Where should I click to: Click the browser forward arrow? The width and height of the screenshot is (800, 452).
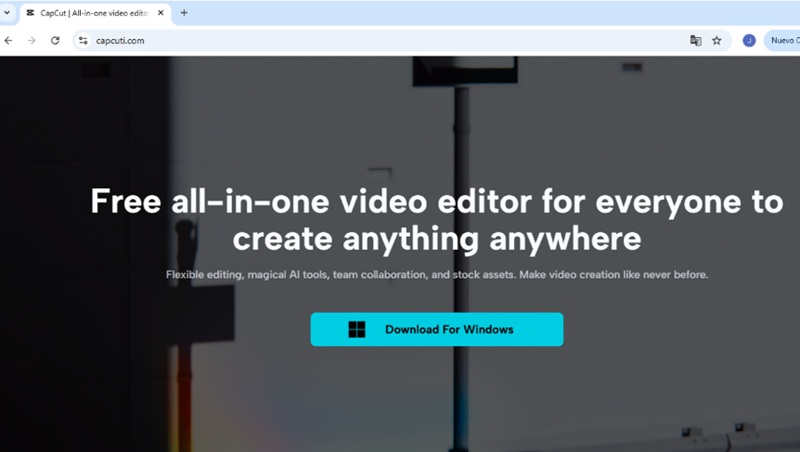pyautogui.click(x=32, y=40)
